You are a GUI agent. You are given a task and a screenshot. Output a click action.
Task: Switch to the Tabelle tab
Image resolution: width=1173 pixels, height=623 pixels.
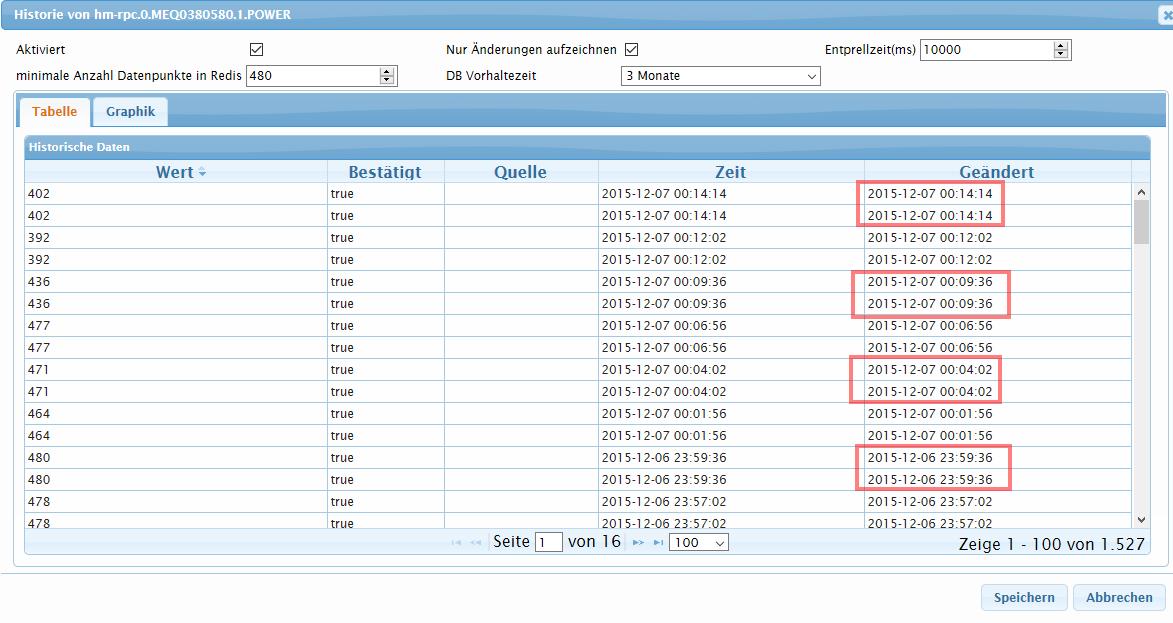click(x=55, y=111)
